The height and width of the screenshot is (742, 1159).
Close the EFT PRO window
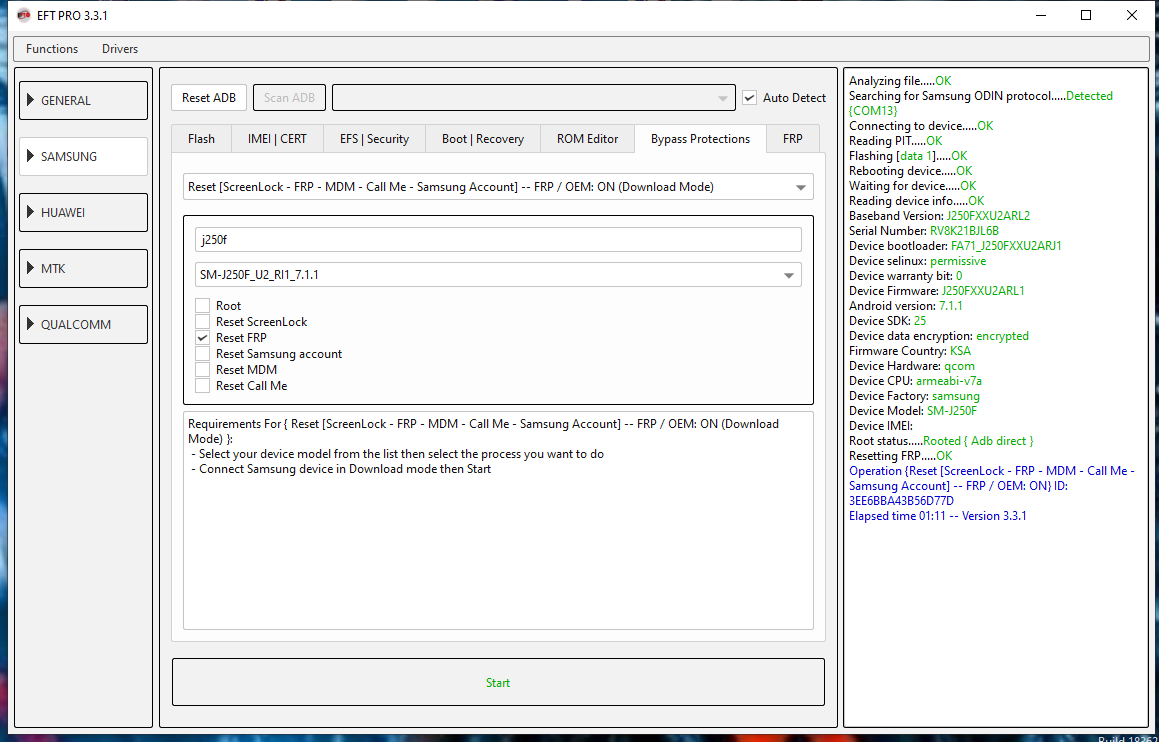point(1132,15)
